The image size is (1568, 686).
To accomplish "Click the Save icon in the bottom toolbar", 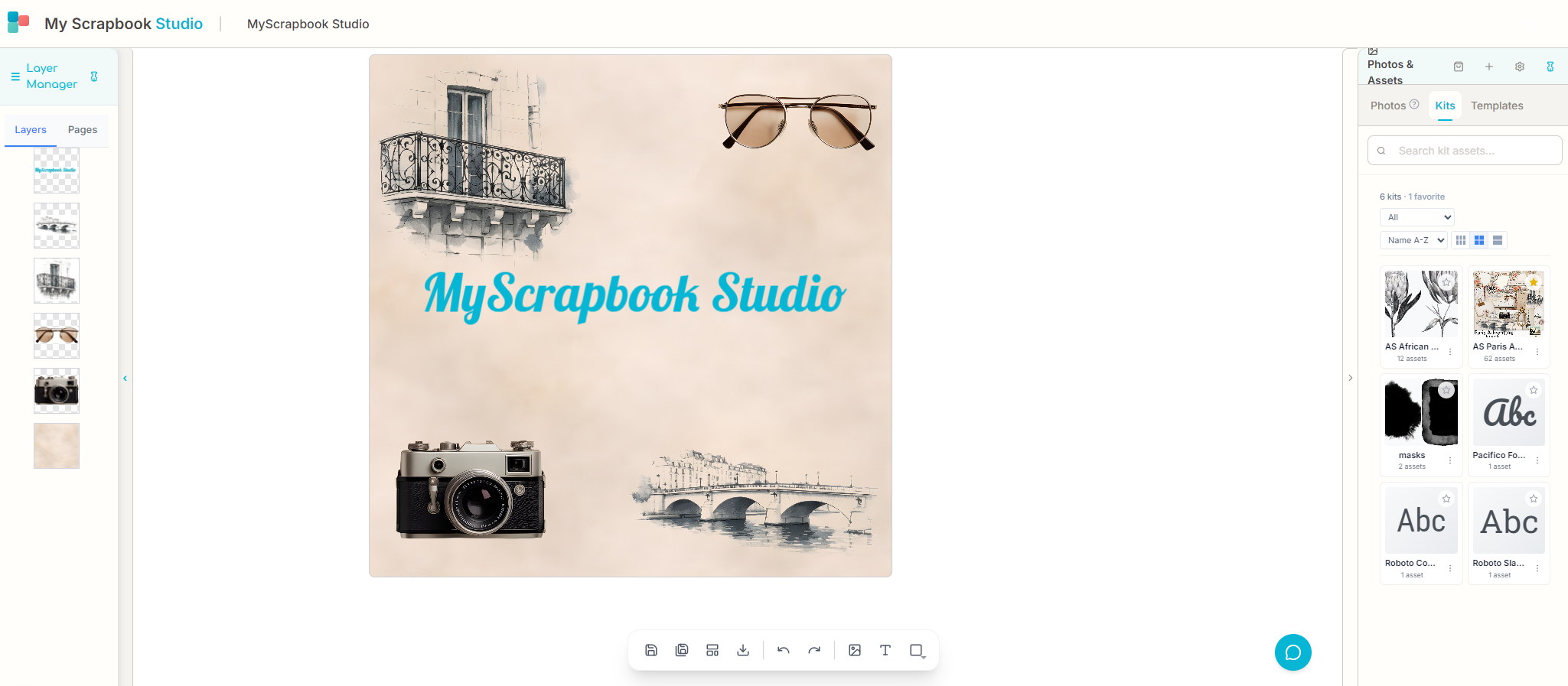I will click(651, 650).
